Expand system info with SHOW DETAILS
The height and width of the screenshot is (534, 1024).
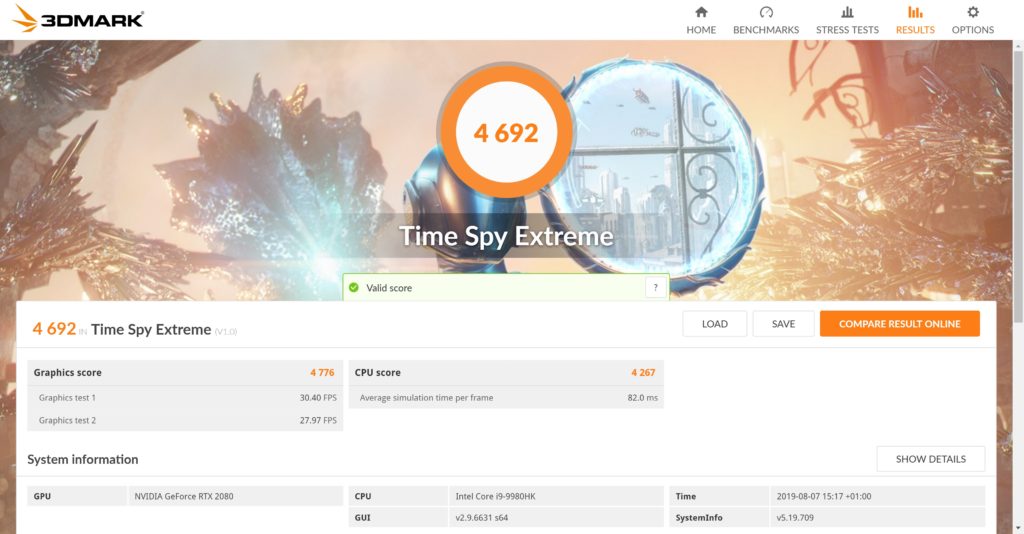(930, 459)
